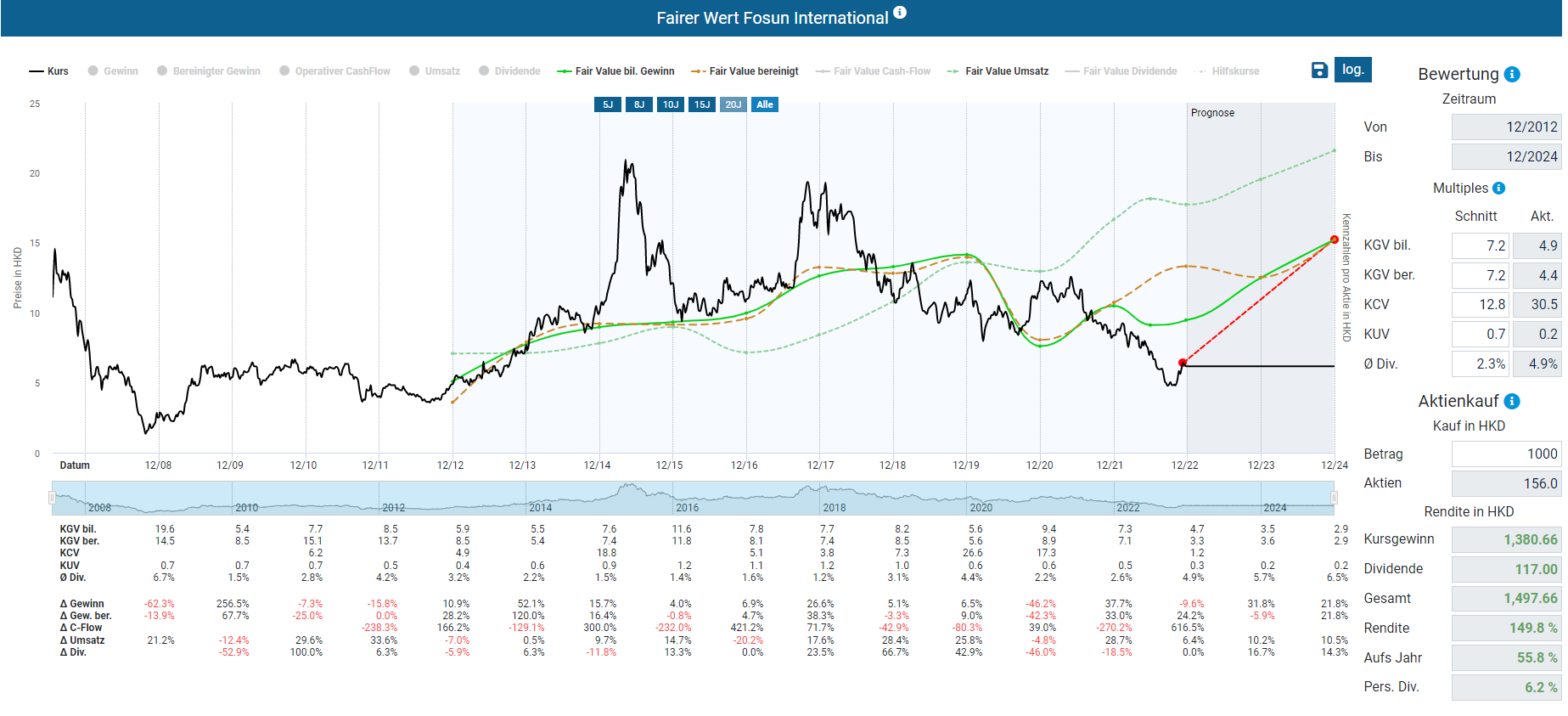Select the 20J time range
The height and width of the screenshot is (716, 1568).
point(733,104)
